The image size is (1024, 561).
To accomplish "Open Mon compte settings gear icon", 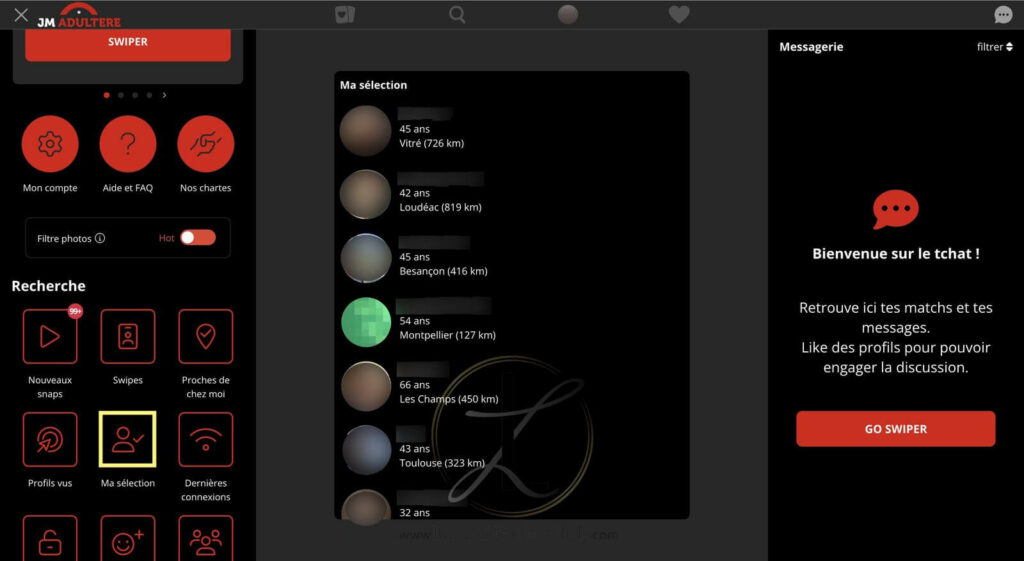I will pos(50,144).
